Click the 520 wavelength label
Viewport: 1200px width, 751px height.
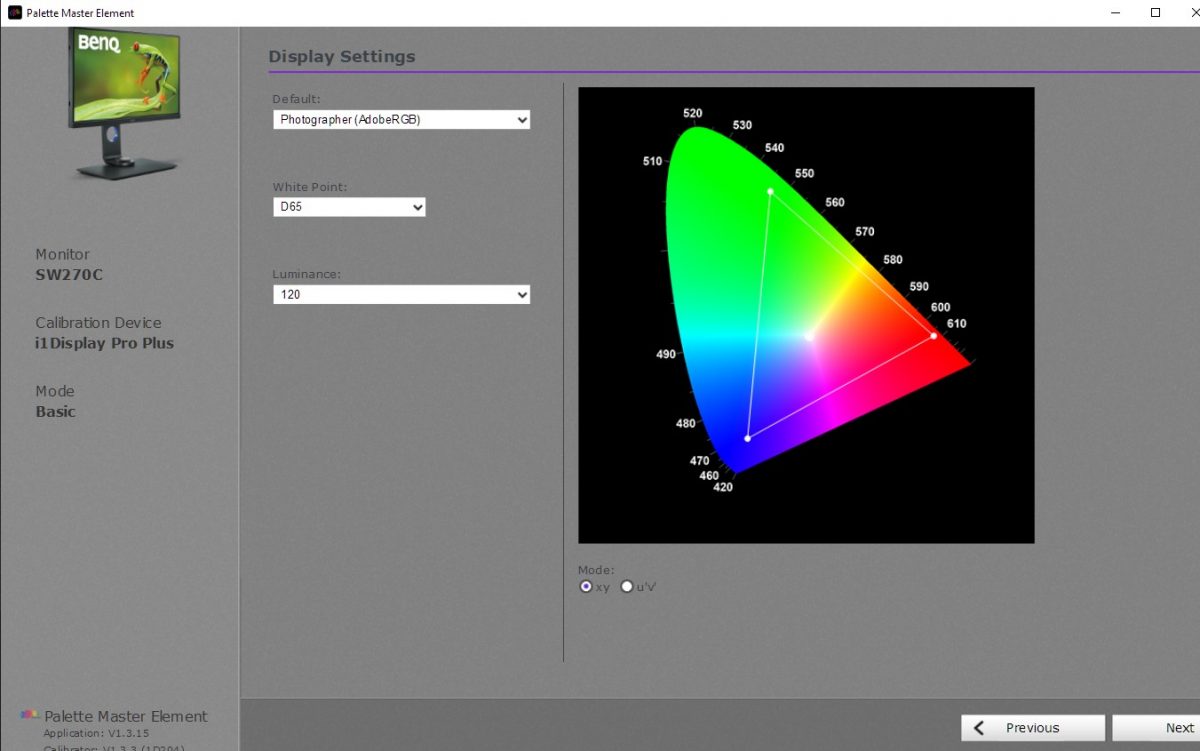(x=693, y=113)
